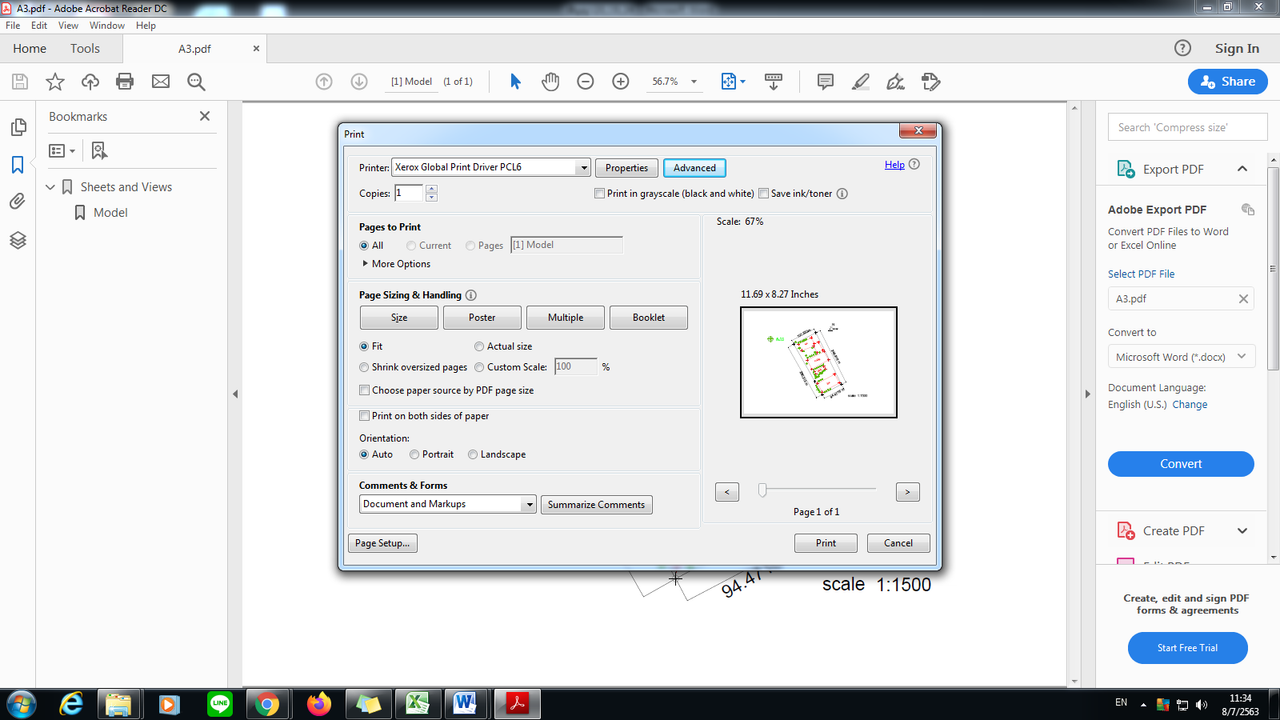
Task: Select Shrink oversized pages option
Action: [364, 367]
